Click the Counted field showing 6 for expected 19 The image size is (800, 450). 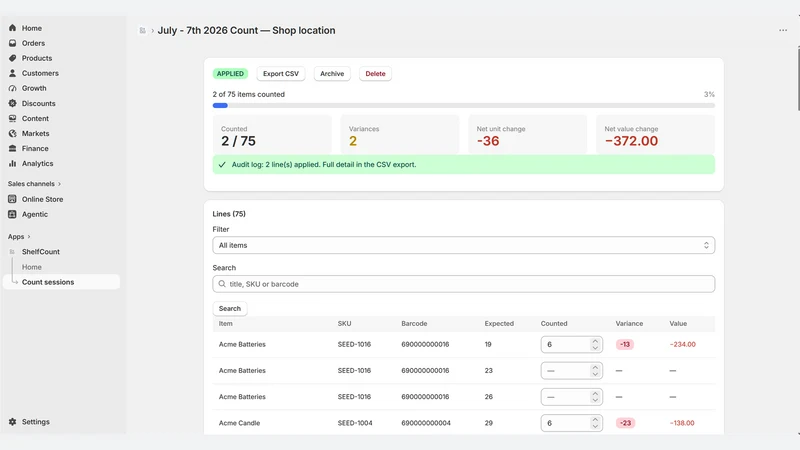(571, 344)
